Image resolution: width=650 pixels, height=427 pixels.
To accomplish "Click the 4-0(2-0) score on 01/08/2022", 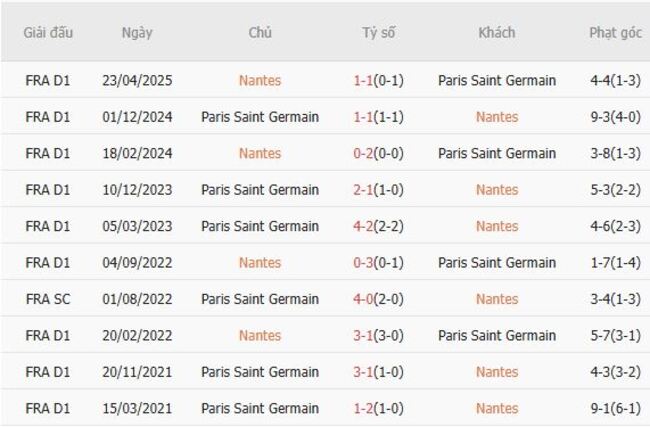I will point(378,299).
